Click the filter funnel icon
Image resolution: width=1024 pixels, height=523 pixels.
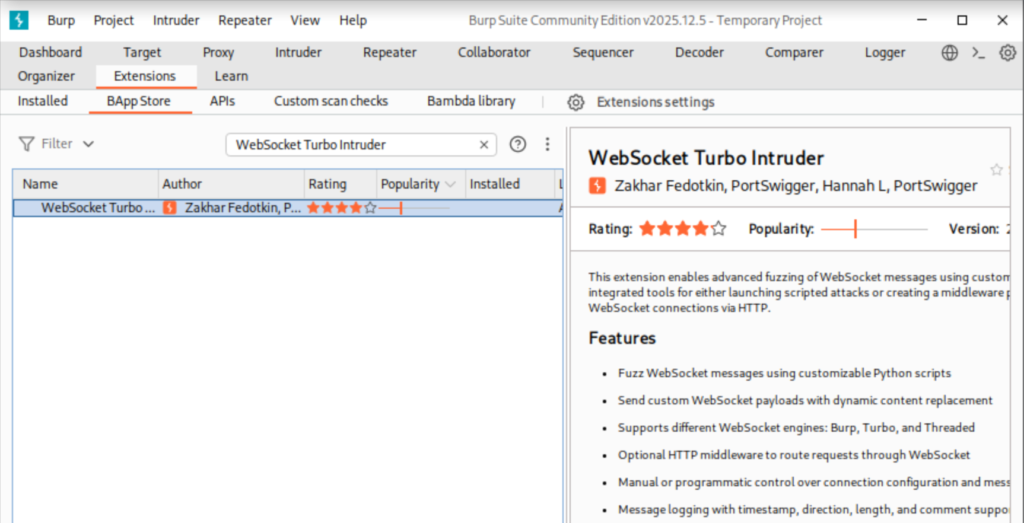tap(26, 144)
